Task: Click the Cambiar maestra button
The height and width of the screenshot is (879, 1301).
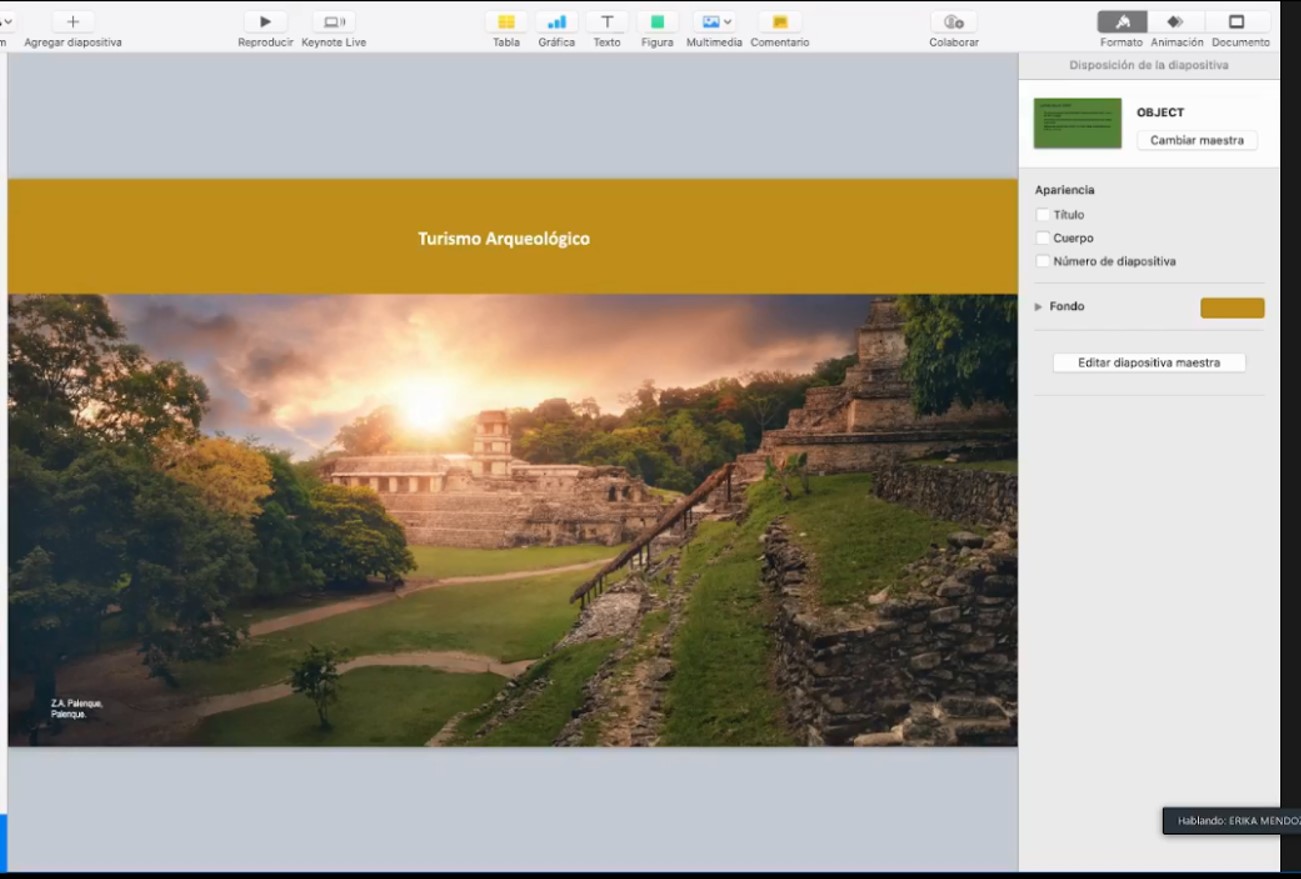Action: click(x=1196, y=140)
